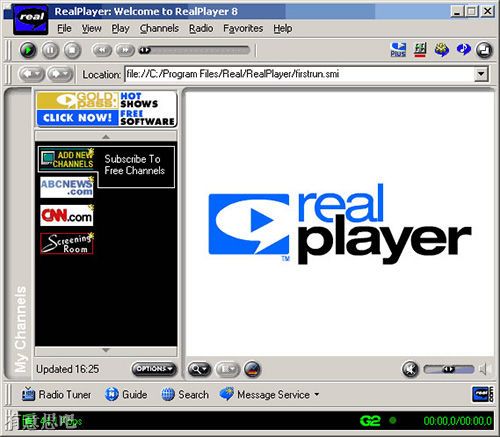500x437 pixels.
Task: Toggle the mute speaker button
Action: click(x=410, y=369)
